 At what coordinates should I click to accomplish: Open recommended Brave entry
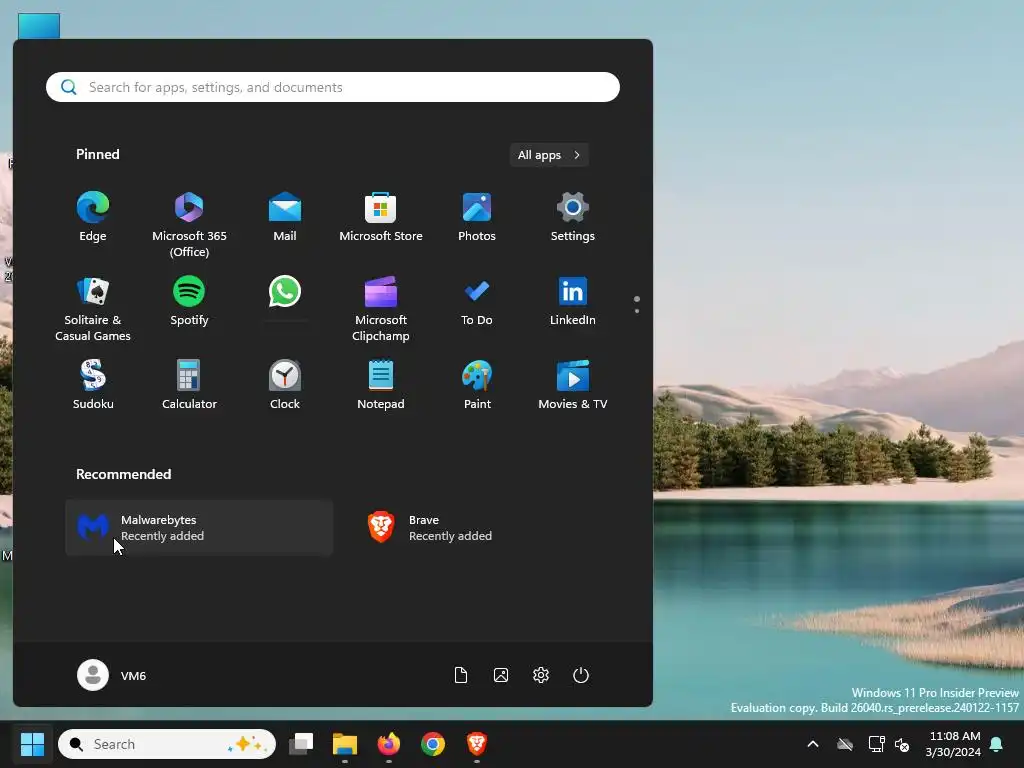pos(487,528)
